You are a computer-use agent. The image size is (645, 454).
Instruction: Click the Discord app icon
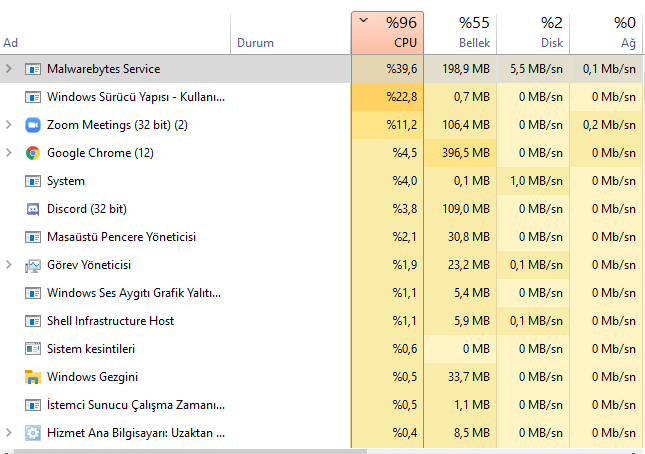pyautogui.click(x=32, y=209)
